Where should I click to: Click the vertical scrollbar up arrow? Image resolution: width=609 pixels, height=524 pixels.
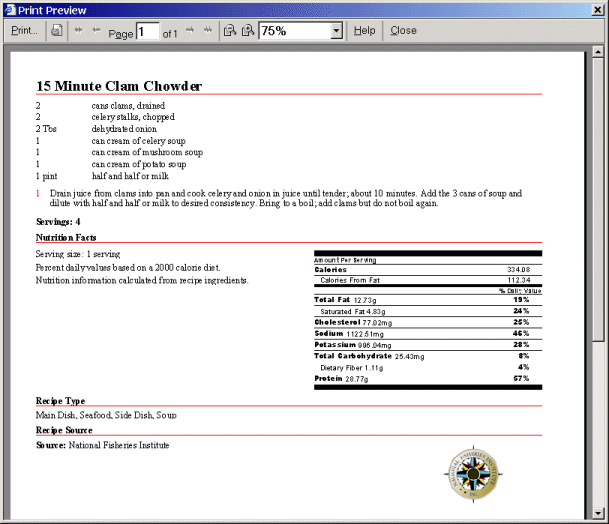(x=598, y=52)
